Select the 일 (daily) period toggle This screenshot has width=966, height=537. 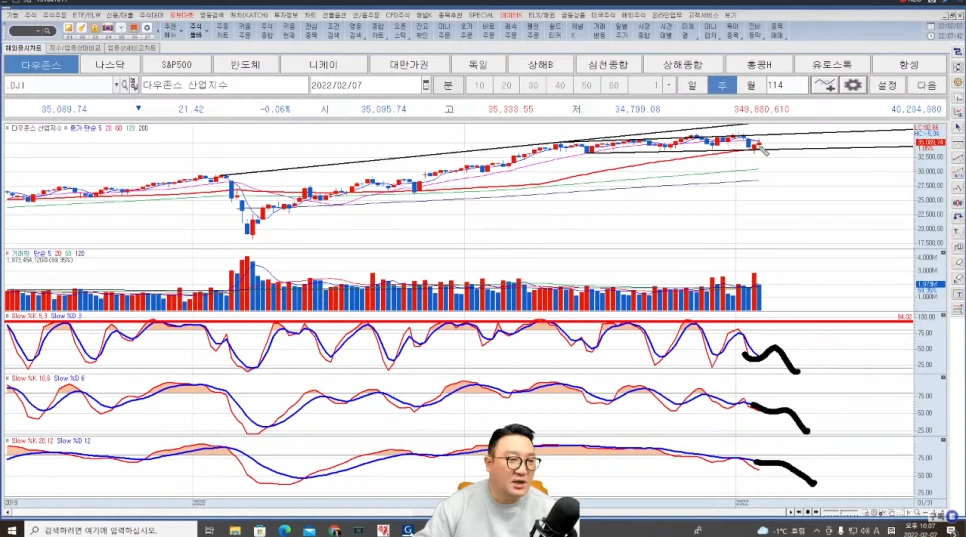pyautogui.click(x=692, y=85)
